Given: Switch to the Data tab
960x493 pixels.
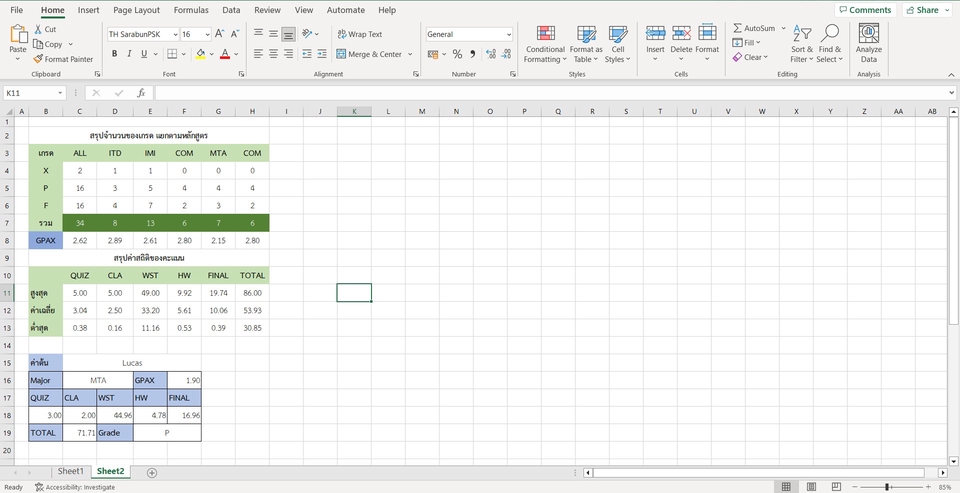Looking at the screenshot, I should pos(231,10).
